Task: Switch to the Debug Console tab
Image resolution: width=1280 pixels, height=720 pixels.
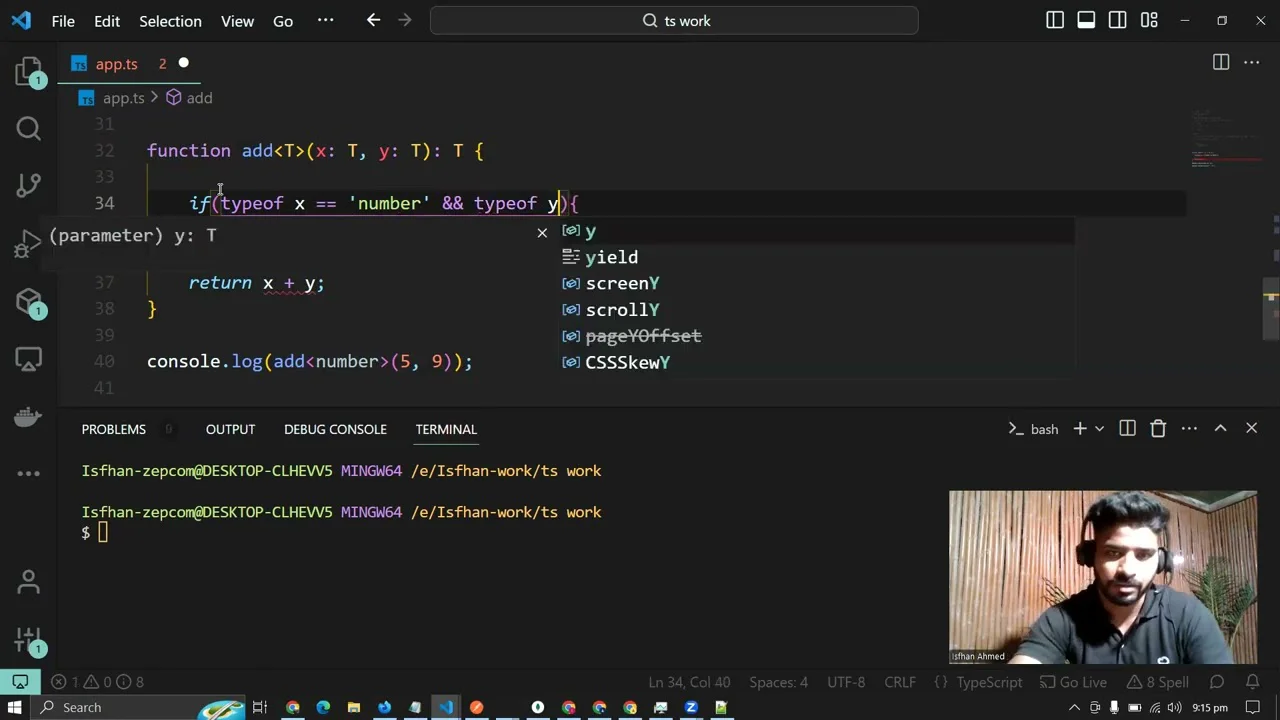Action: [335, 429]
